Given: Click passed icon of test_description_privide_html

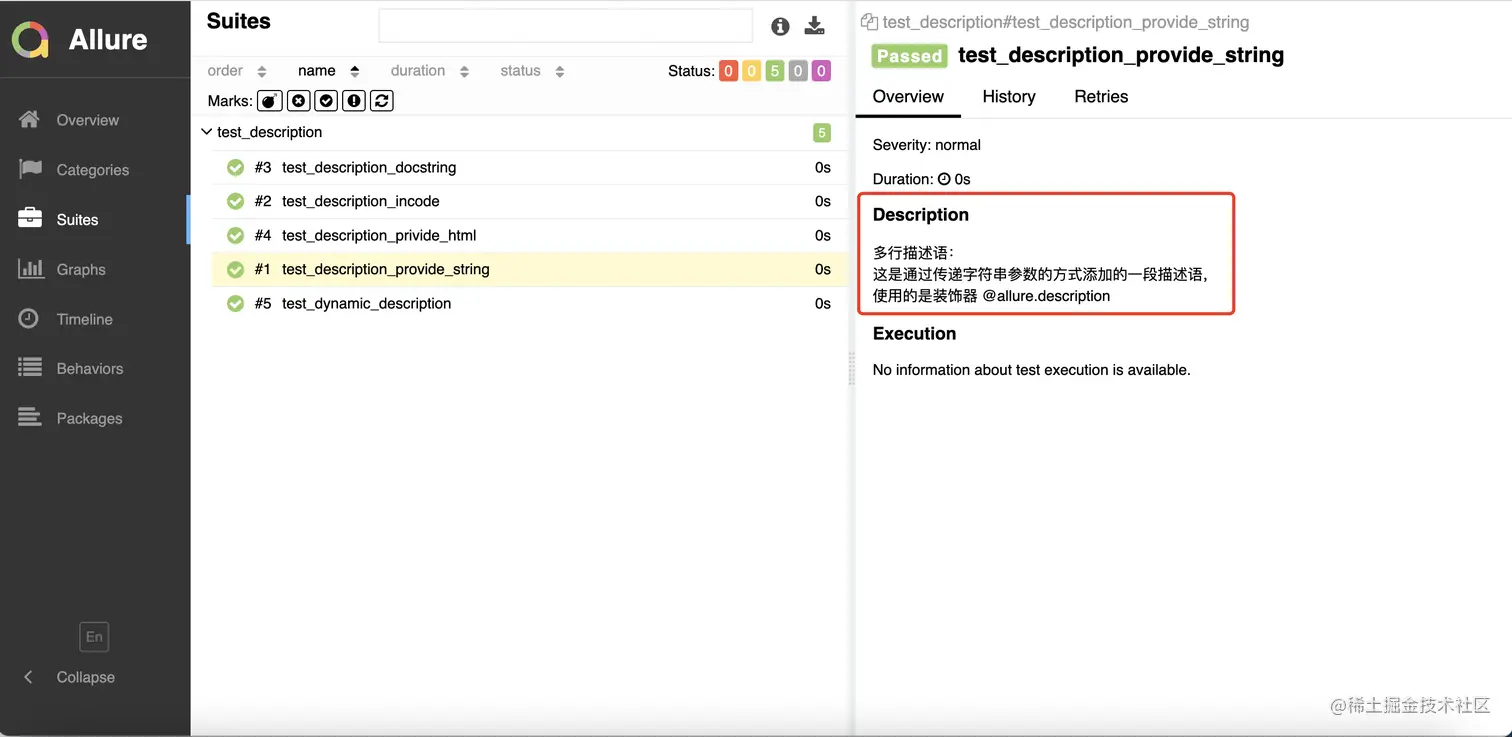Looking at the screenshot, I should (x=236, y=236).
